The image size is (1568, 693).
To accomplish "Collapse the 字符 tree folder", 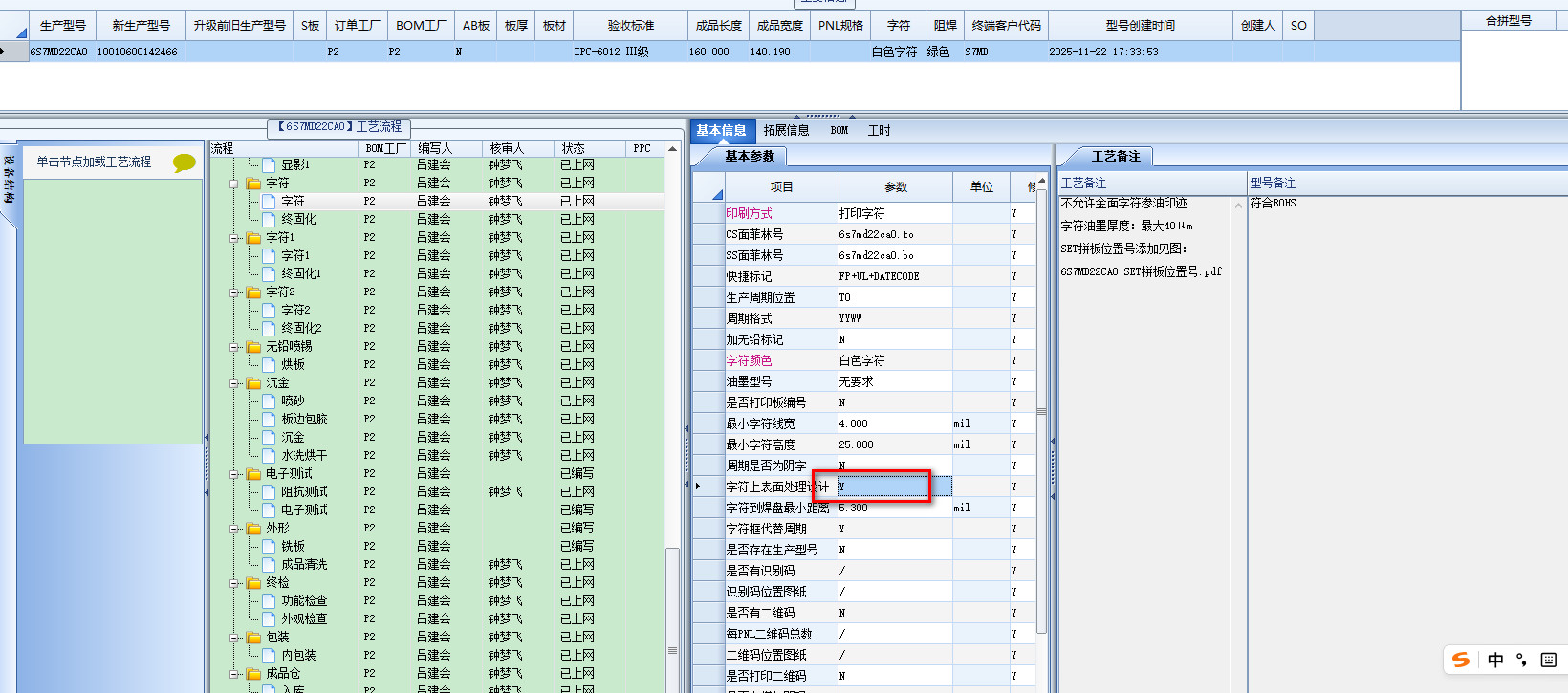I will [x=234, y=184].
